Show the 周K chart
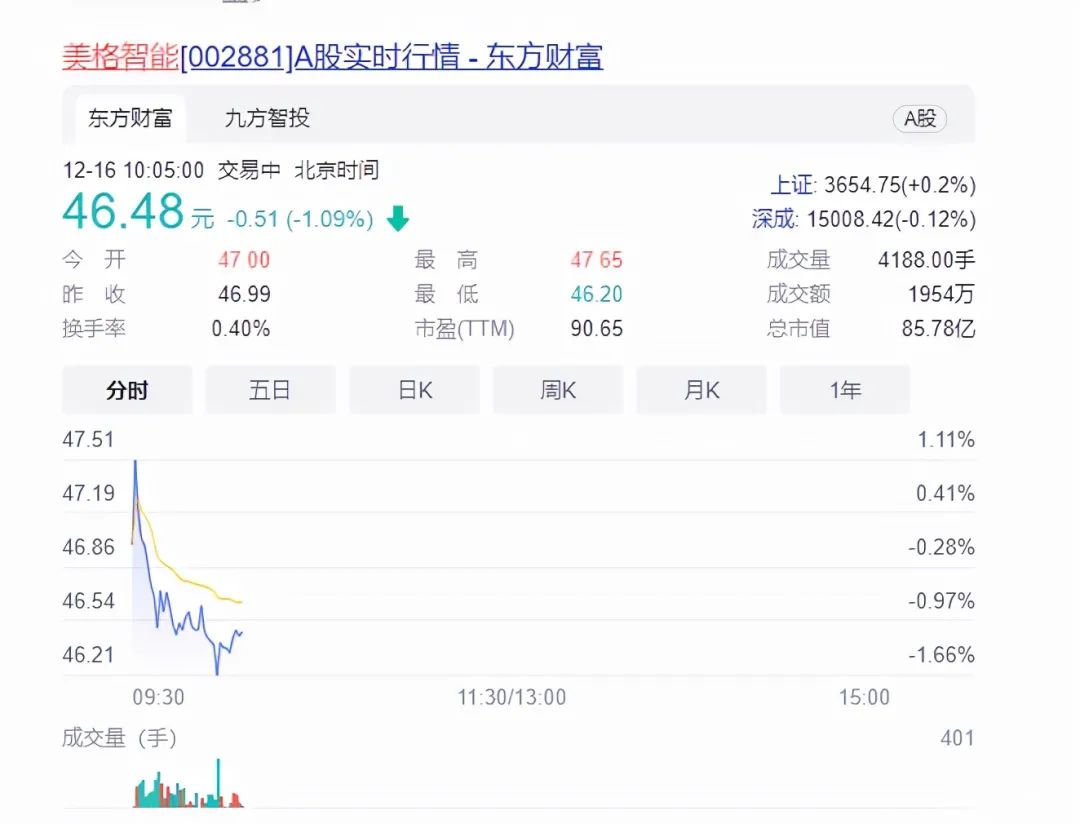1080x824 pixels. [558, 390]
